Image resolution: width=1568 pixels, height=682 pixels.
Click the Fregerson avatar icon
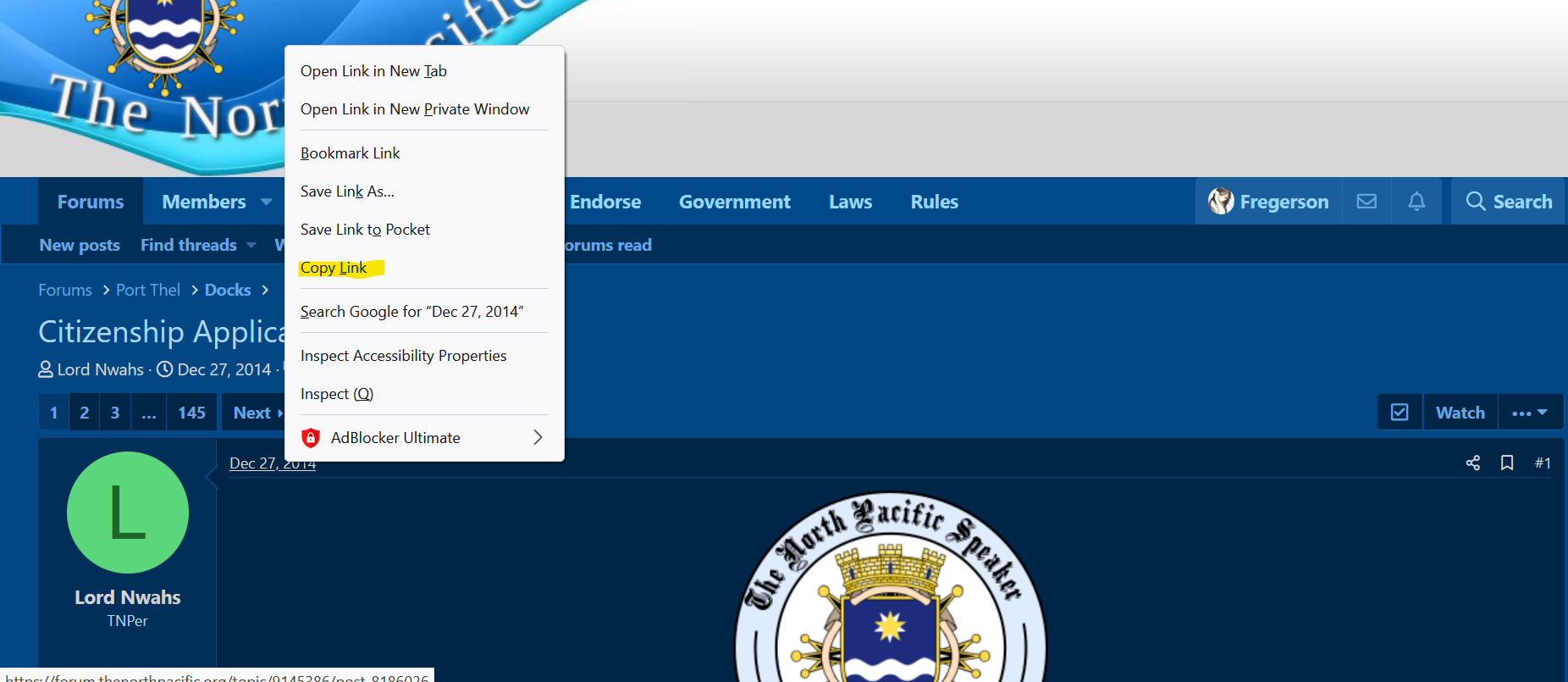[x=1221, y=201]
